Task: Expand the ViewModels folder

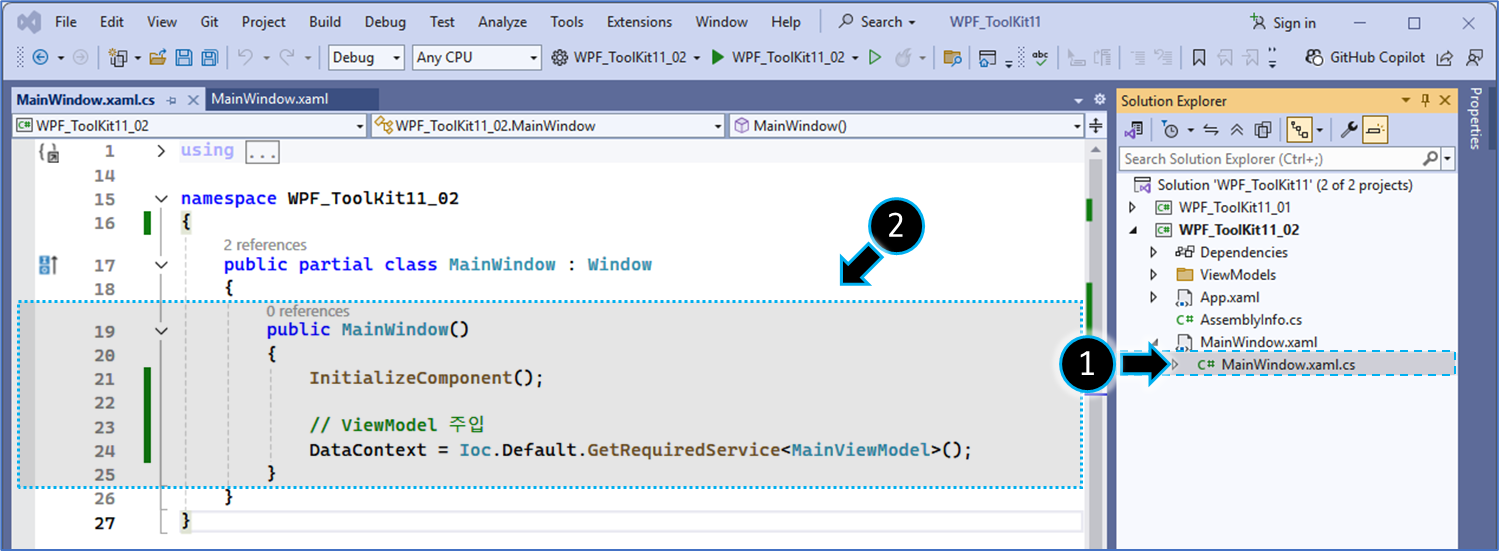Action: point(1154,275)
